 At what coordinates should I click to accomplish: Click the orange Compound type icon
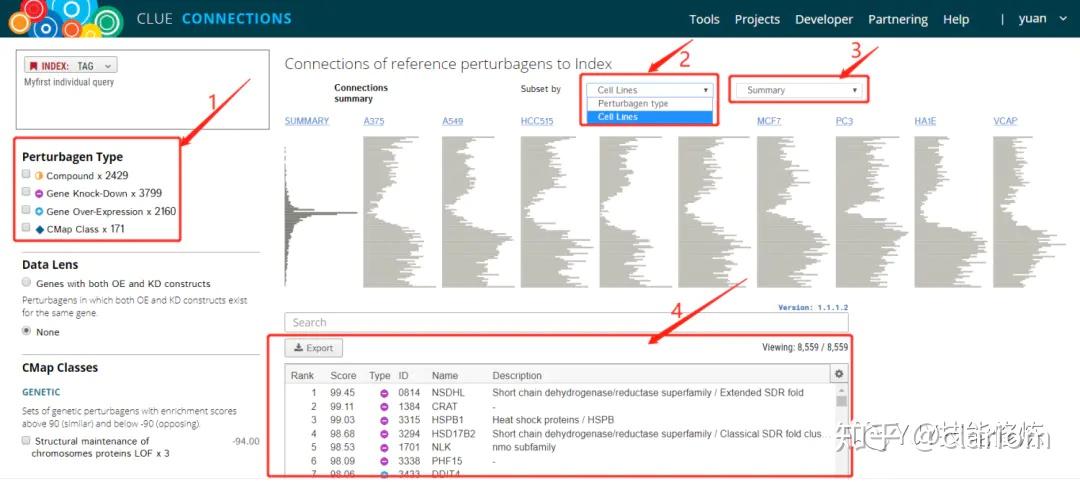click(x=39, y=176)
